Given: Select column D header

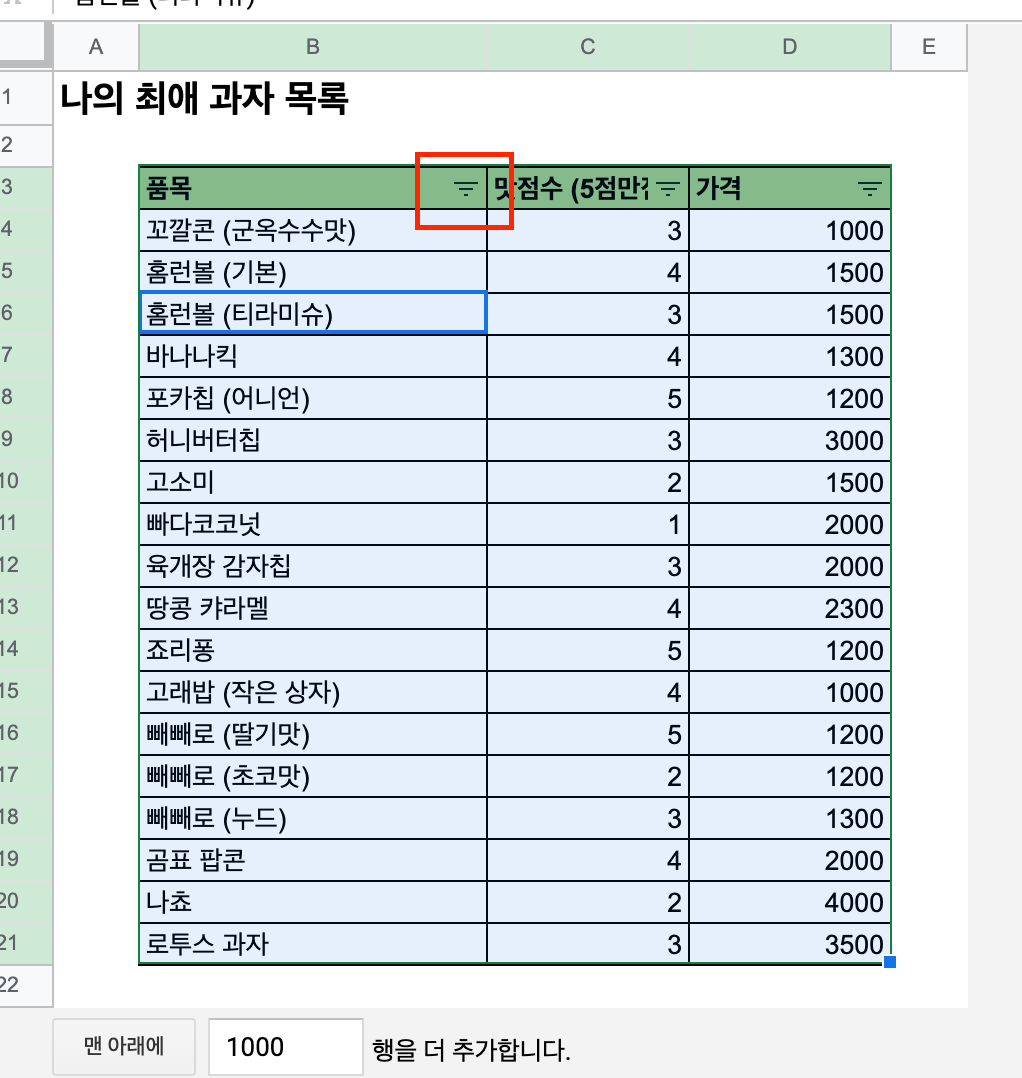Looking at the screenshot, I should coord(790,47).
